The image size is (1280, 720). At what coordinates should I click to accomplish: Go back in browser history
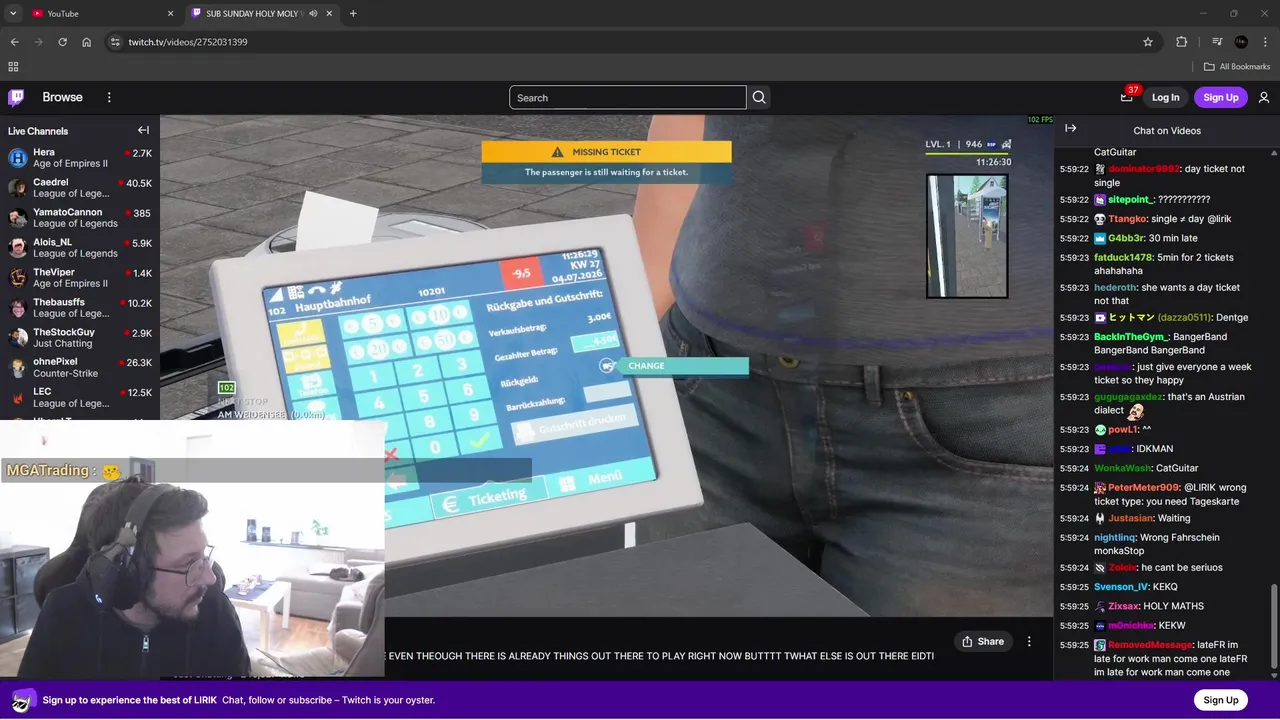[x=14, y=42]
